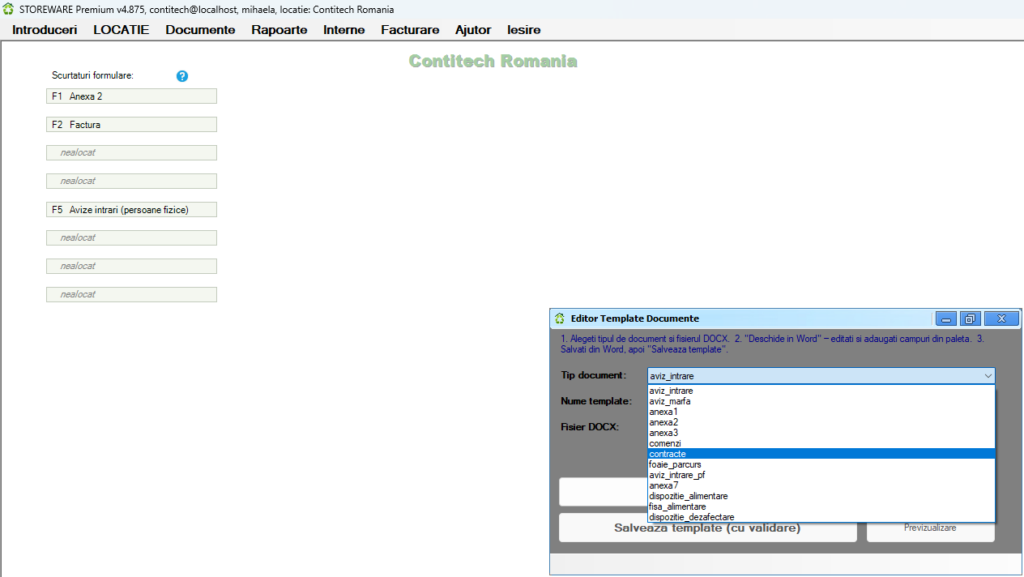1024x577 pixels.
Task: Choose anexa2 in the document type list
Action: click(821, 422)
